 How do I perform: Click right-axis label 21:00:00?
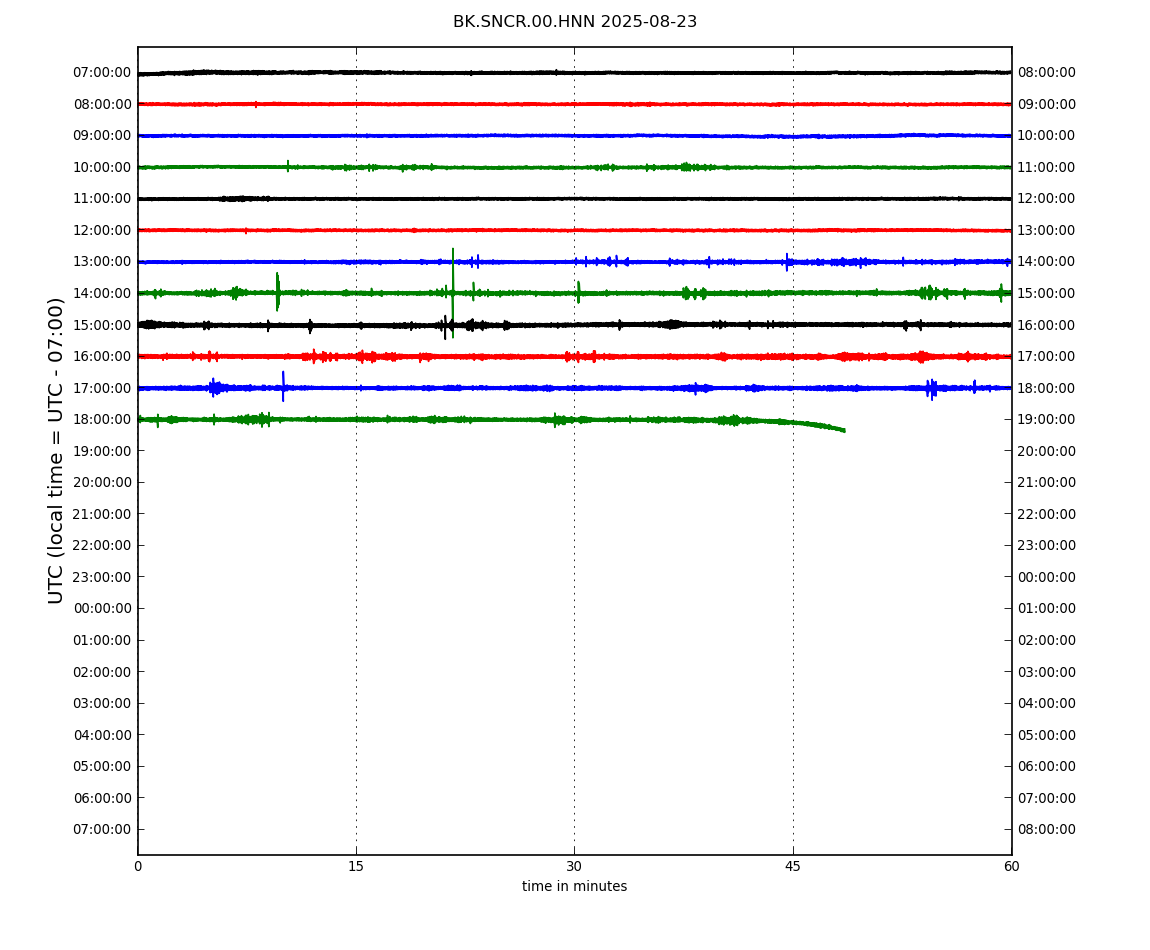1047,483
